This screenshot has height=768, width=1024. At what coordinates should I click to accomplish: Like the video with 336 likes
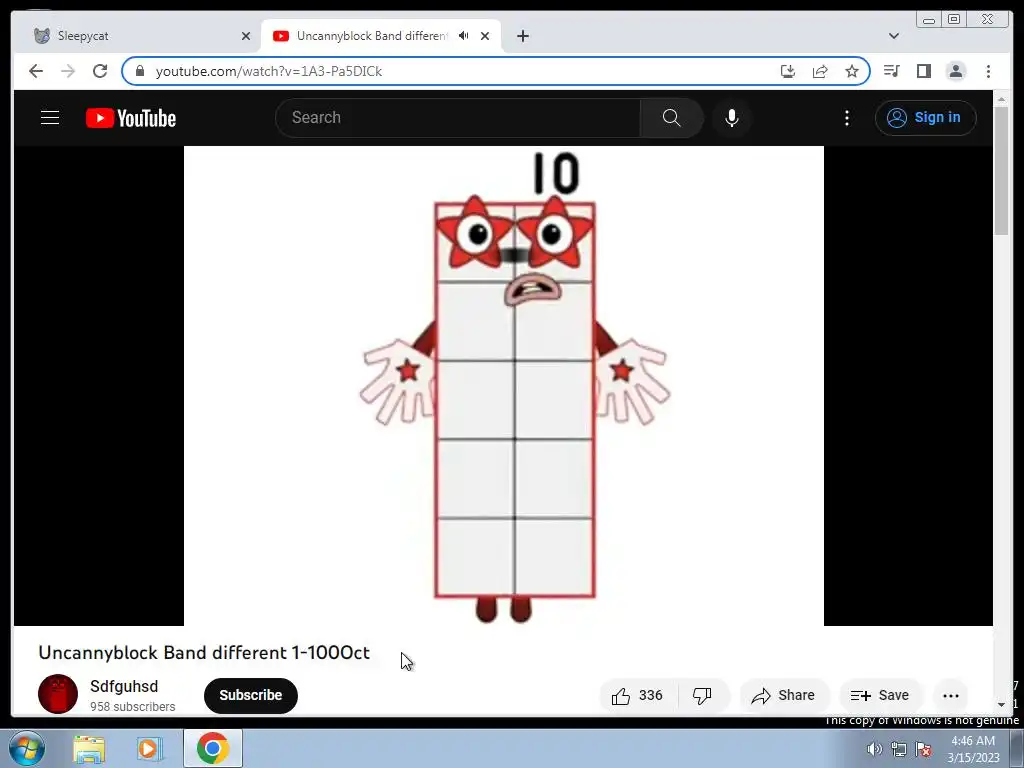[x=638, y=696]
